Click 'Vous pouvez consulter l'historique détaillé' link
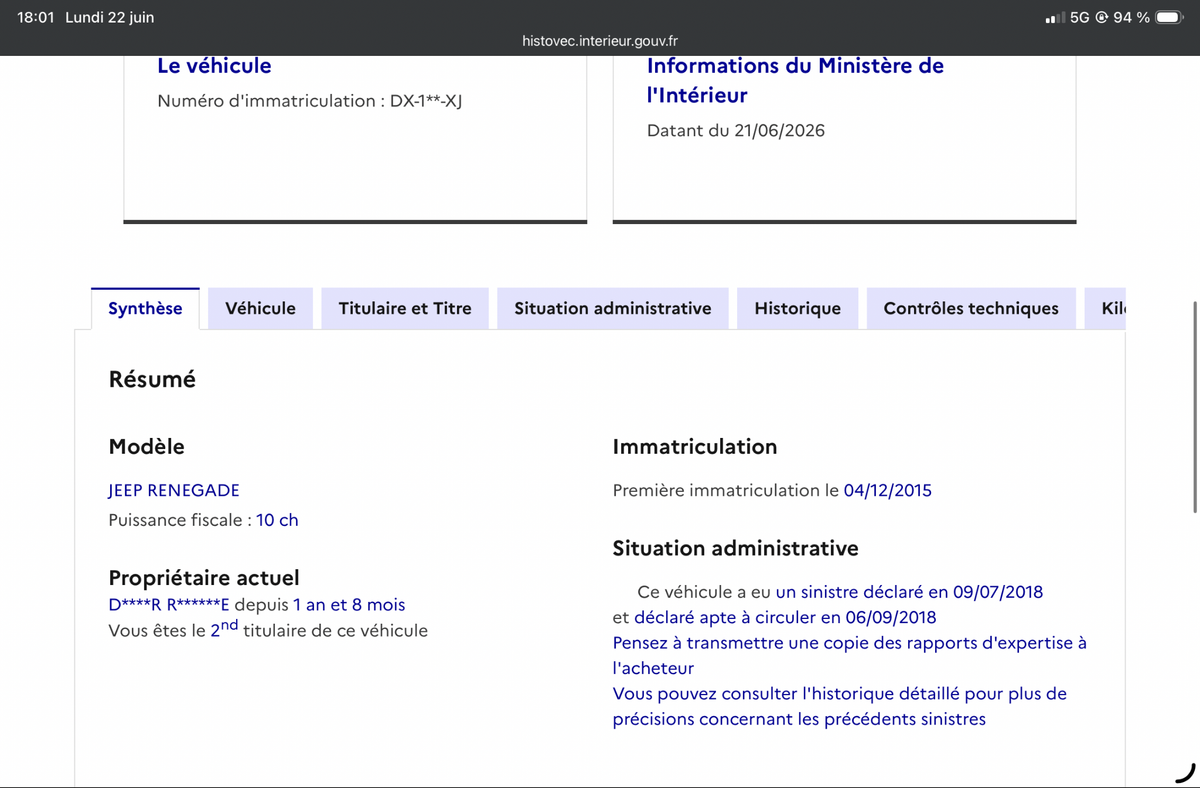 click(x=840, y=706)
